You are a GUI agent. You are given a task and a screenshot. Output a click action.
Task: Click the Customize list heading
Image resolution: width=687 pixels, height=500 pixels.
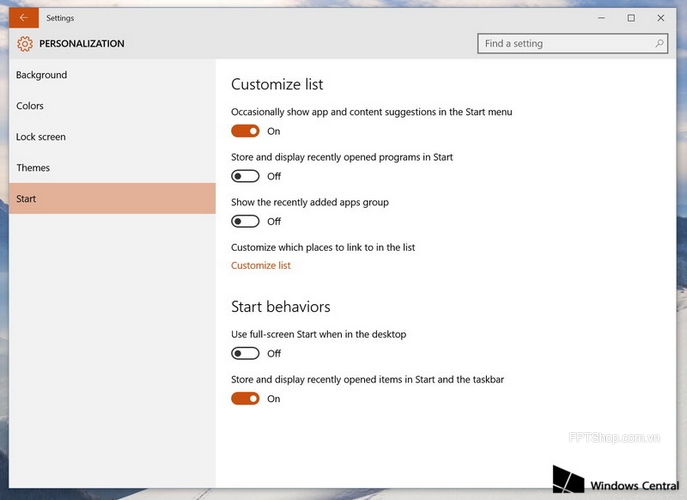click(277, 84)
